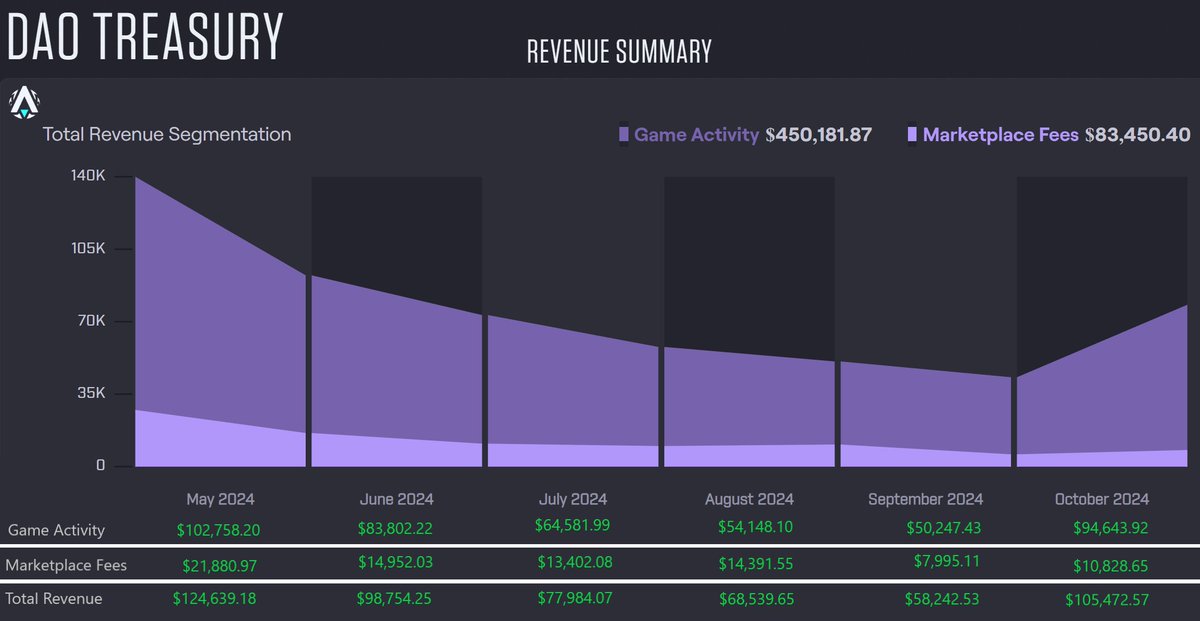This screenshot has width=1200, height=621.
Task: Click the 35K y-axis label
Action: (x=92, y=393)
